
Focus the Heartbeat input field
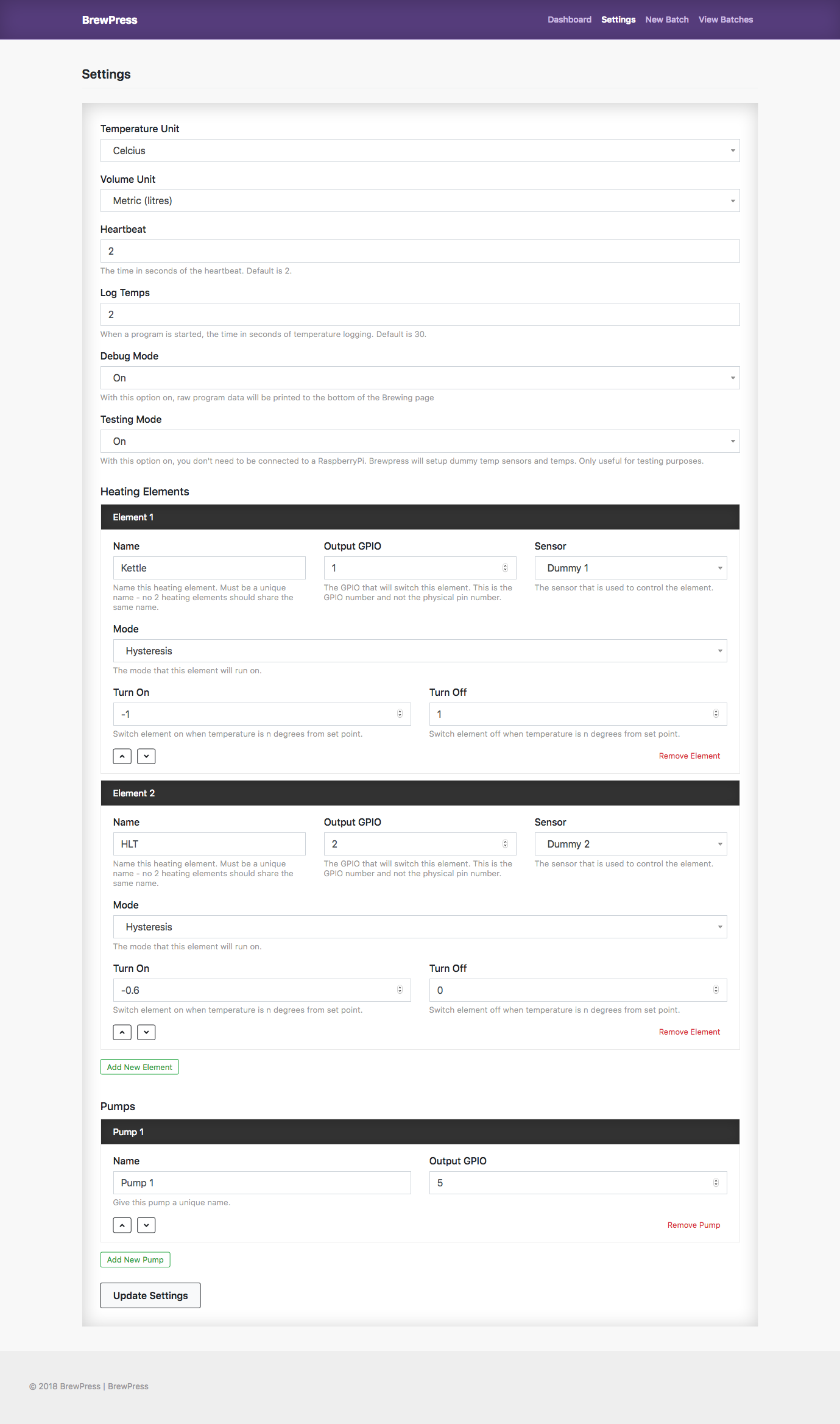(x=420, y=251)
